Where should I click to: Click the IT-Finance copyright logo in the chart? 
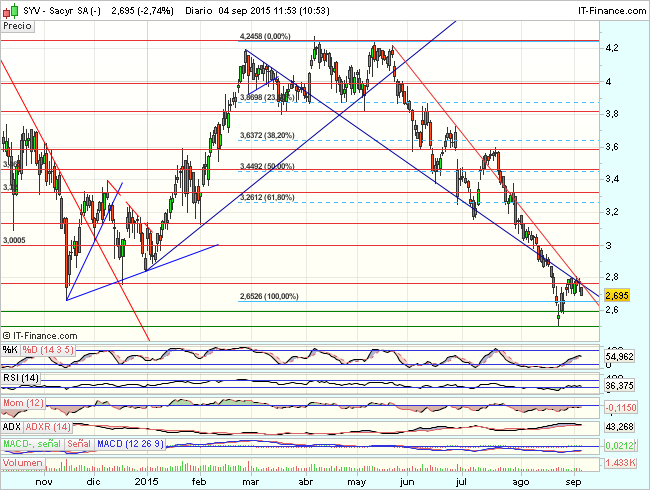(x=40, y=335)
